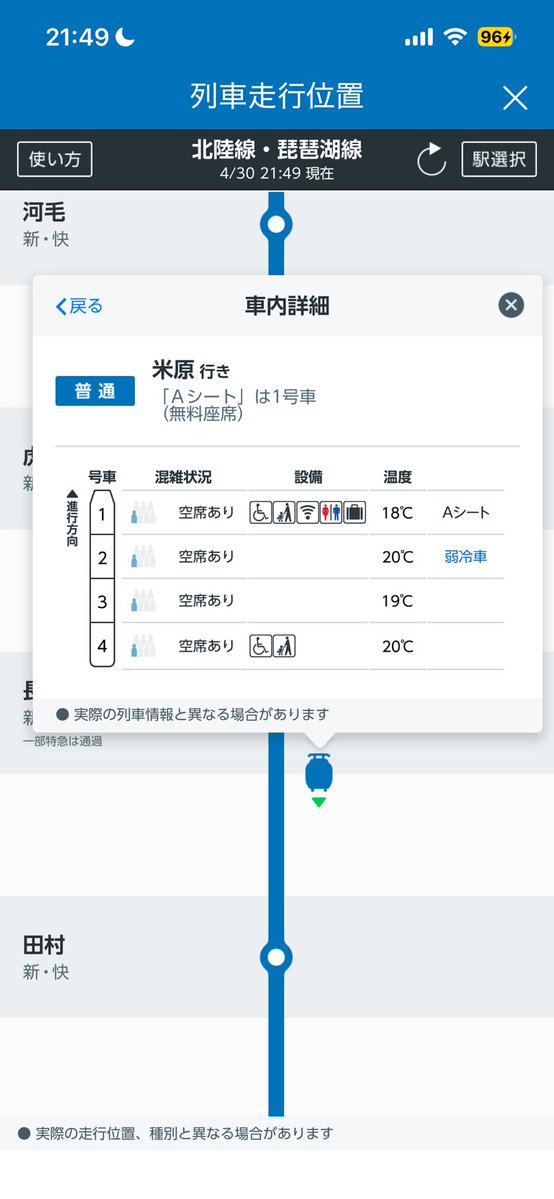The image size is (554, 1199).
Task: Select car number 2 in the diagram
Action: [103, 557]
